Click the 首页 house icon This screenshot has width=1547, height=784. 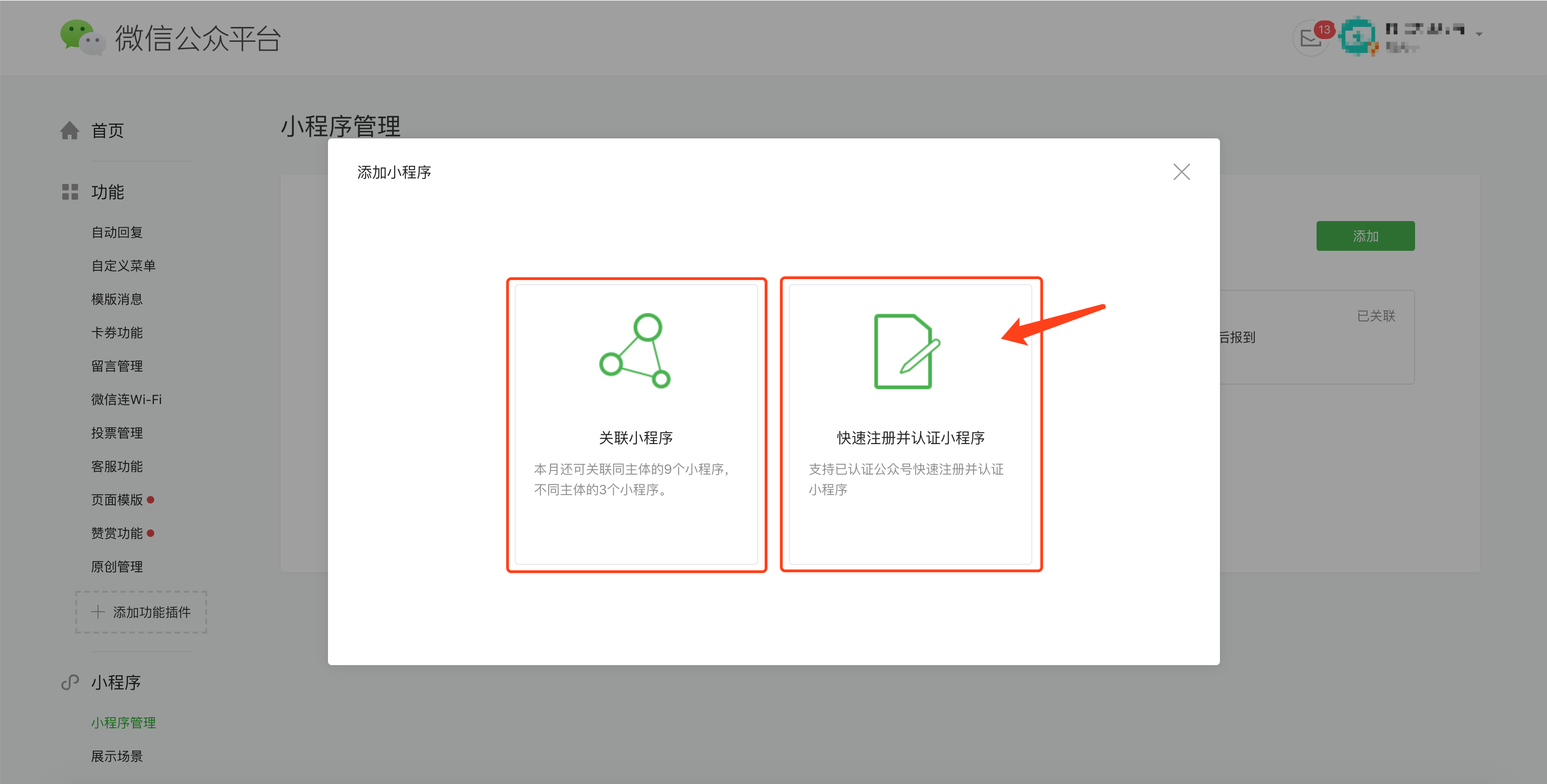pos(70,130)
